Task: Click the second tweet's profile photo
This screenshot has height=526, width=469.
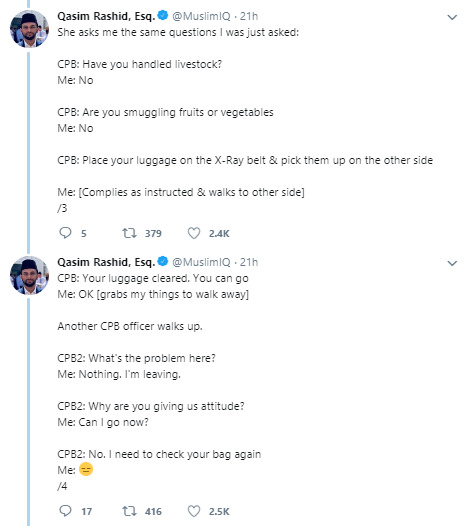Action: click(x=30, y=275)
